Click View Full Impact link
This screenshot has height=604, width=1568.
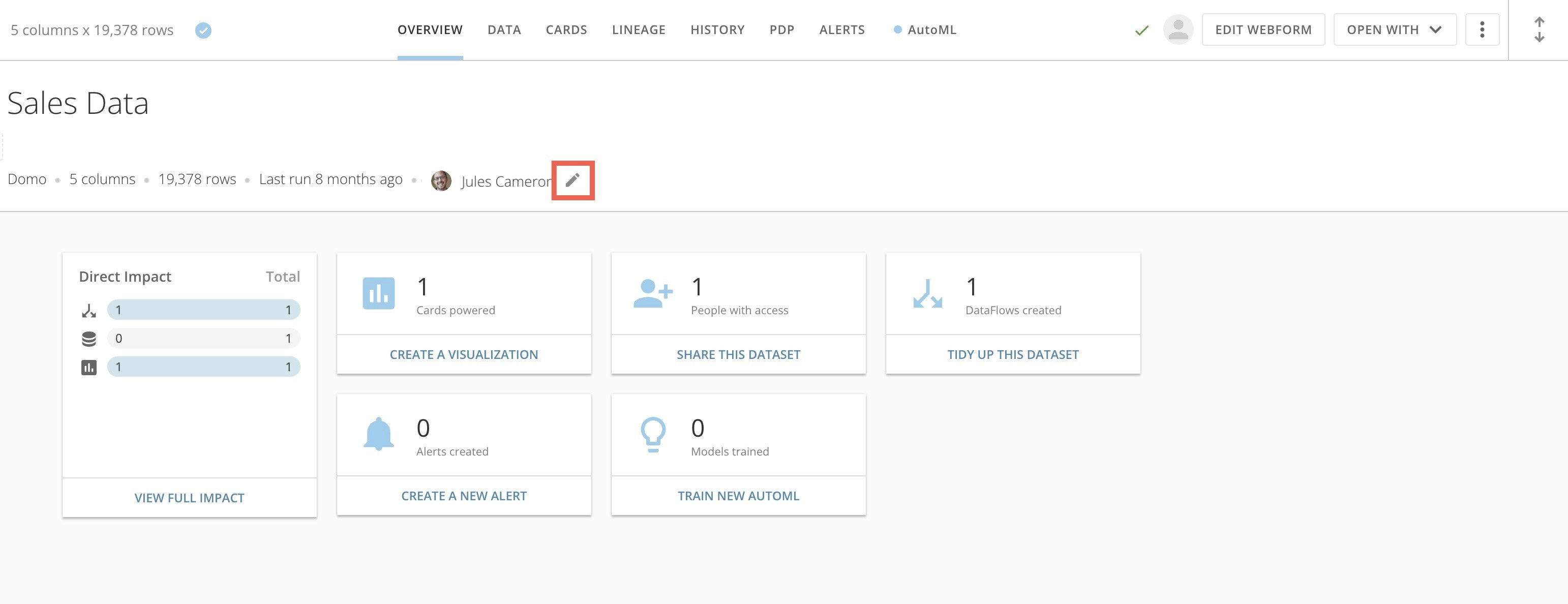[189, 497]
